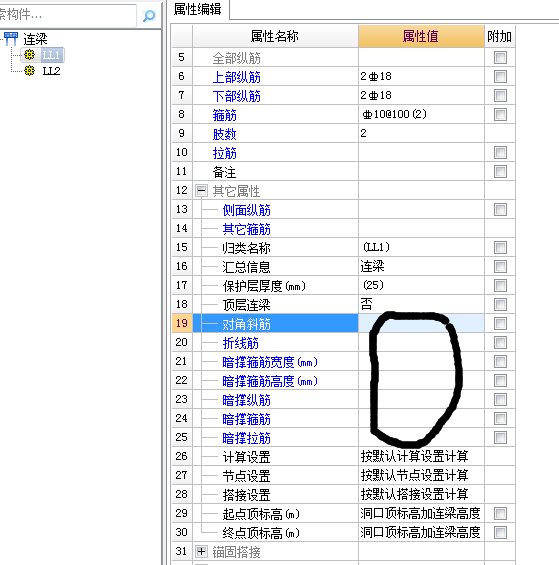559x565 pixels.
Task: Click the 属性值 column header
Action: point(421,36)
